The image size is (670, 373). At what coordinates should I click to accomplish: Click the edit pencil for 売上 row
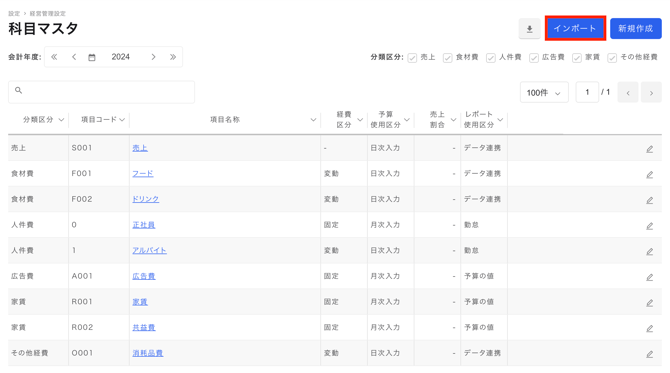tap(649, 149)
